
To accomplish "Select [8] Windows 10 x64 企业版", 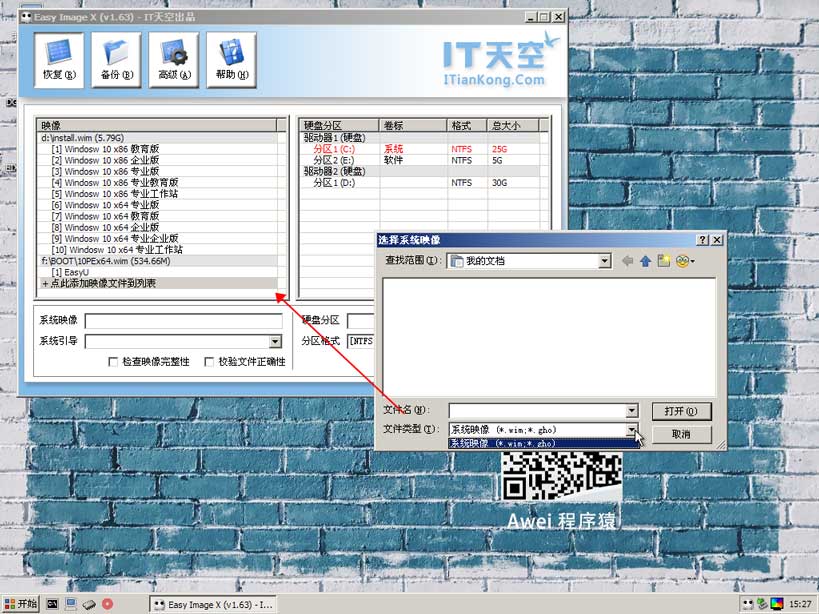I will (157, 228).
